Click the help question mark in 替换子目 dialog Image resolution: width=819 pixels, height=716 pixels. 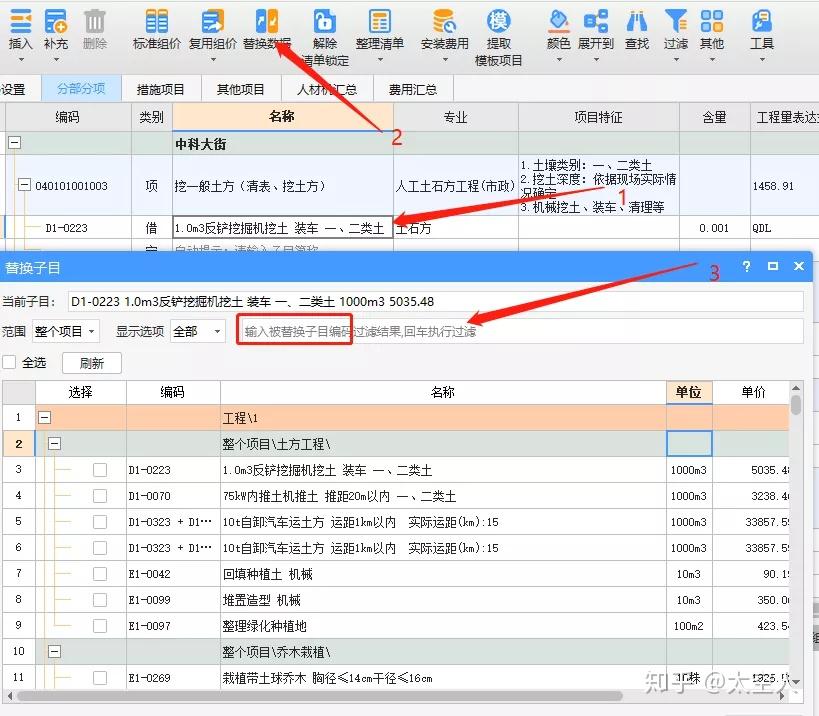tap(746, 266)
